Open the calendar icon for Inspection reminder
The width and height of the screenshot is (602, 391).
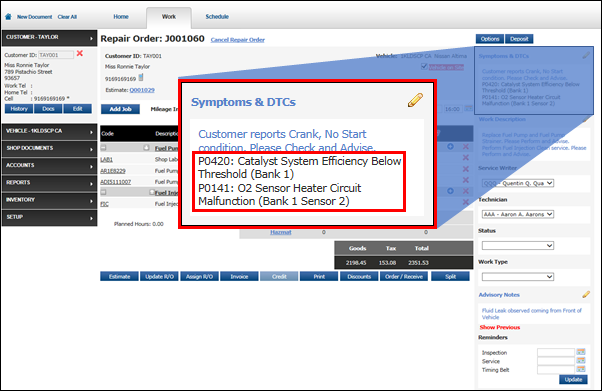pos(581,352)
